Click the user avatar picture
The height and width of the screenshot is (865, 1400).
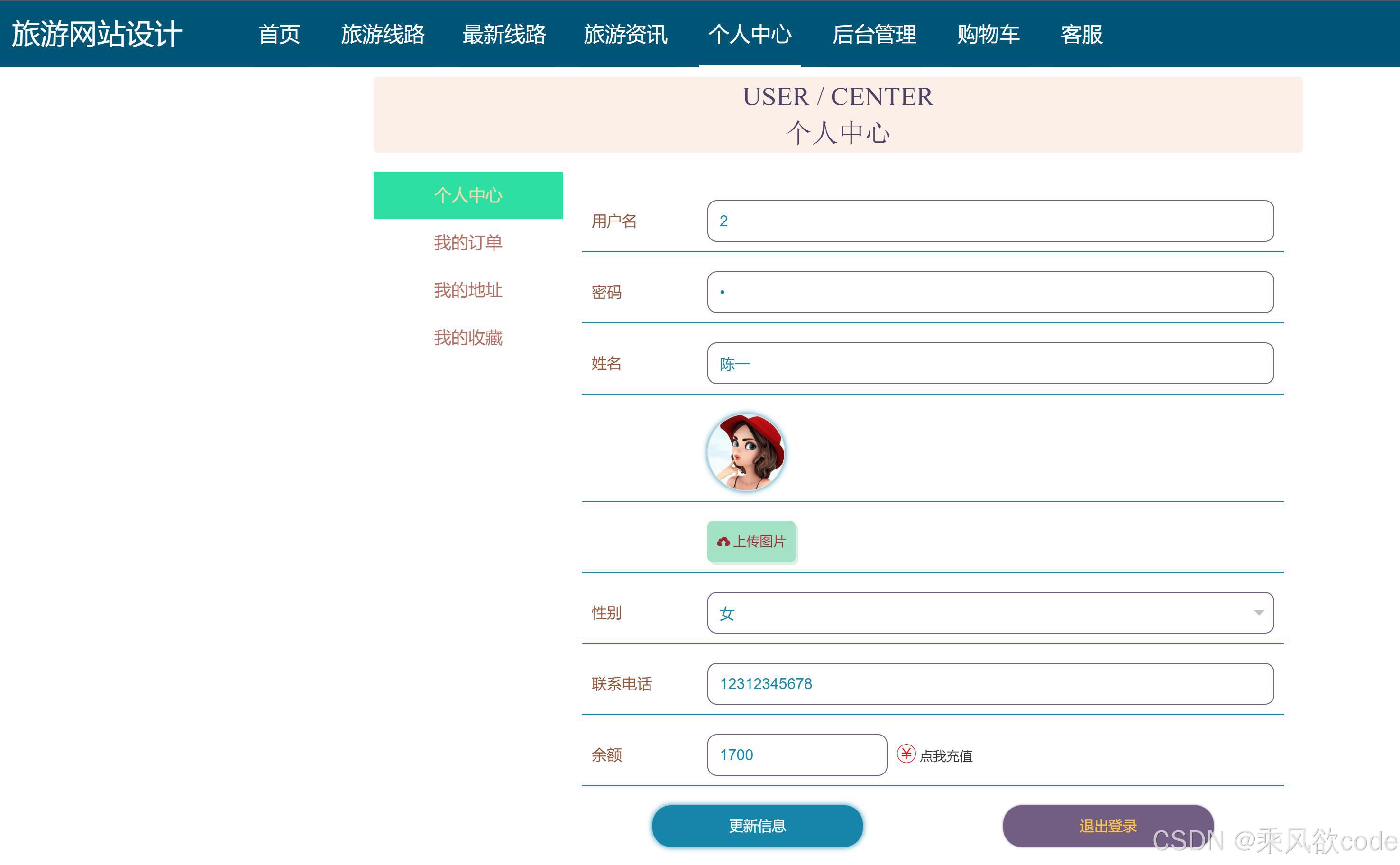point(745,452)
